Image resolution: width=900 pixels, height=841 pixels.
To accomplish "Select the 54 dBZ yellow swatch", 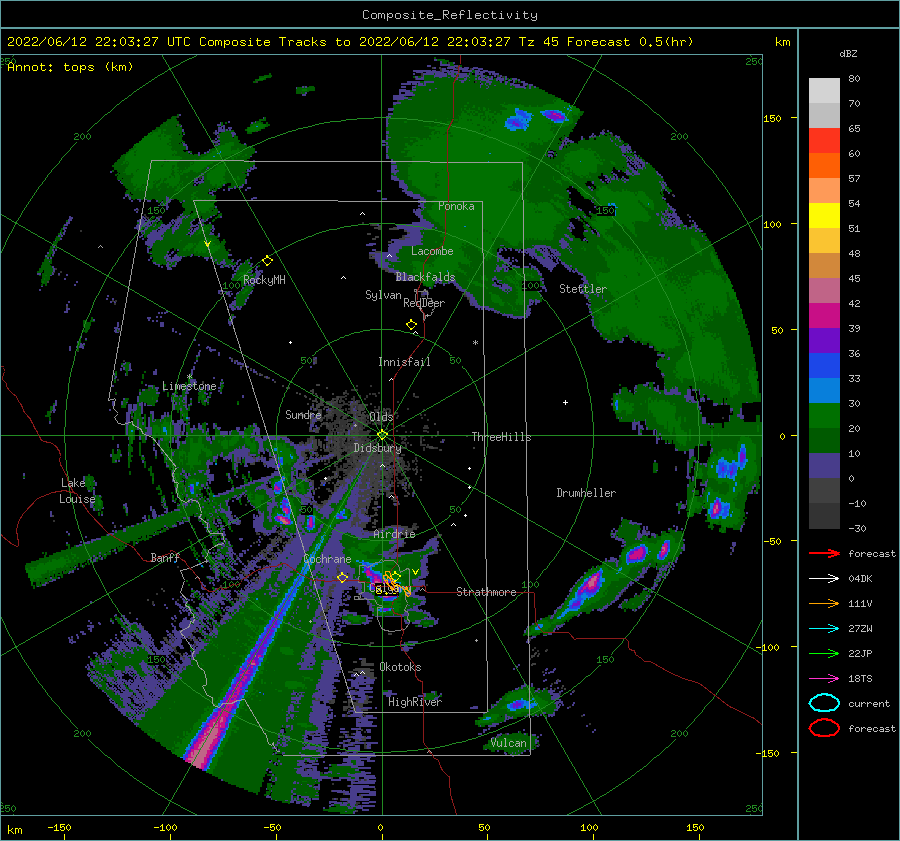I will [x=824, y=215].
